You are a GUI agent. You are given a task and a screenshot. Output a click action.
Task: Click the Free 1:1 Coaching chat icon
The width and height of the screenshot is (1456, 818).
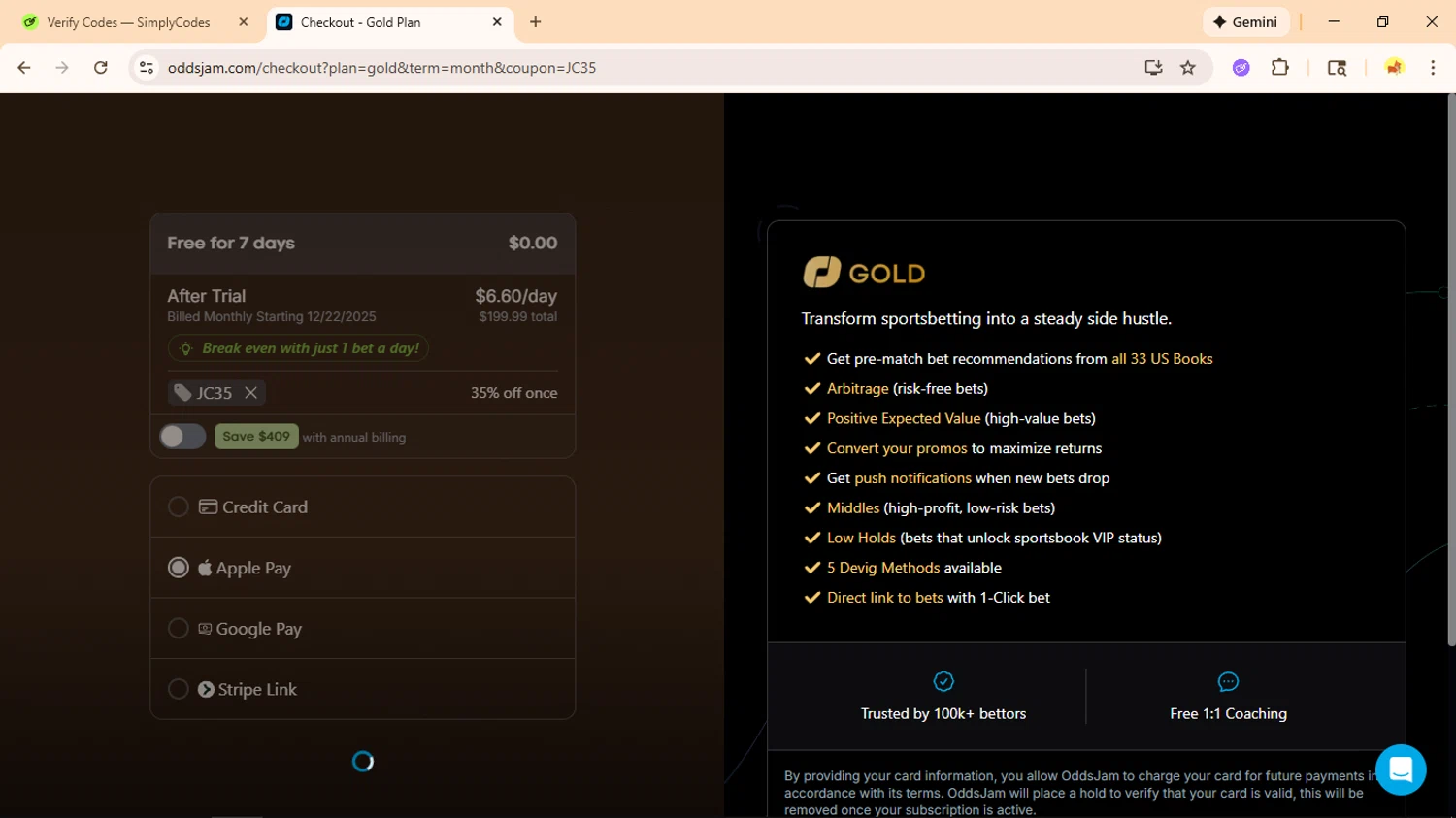[x=1228, y=681]
